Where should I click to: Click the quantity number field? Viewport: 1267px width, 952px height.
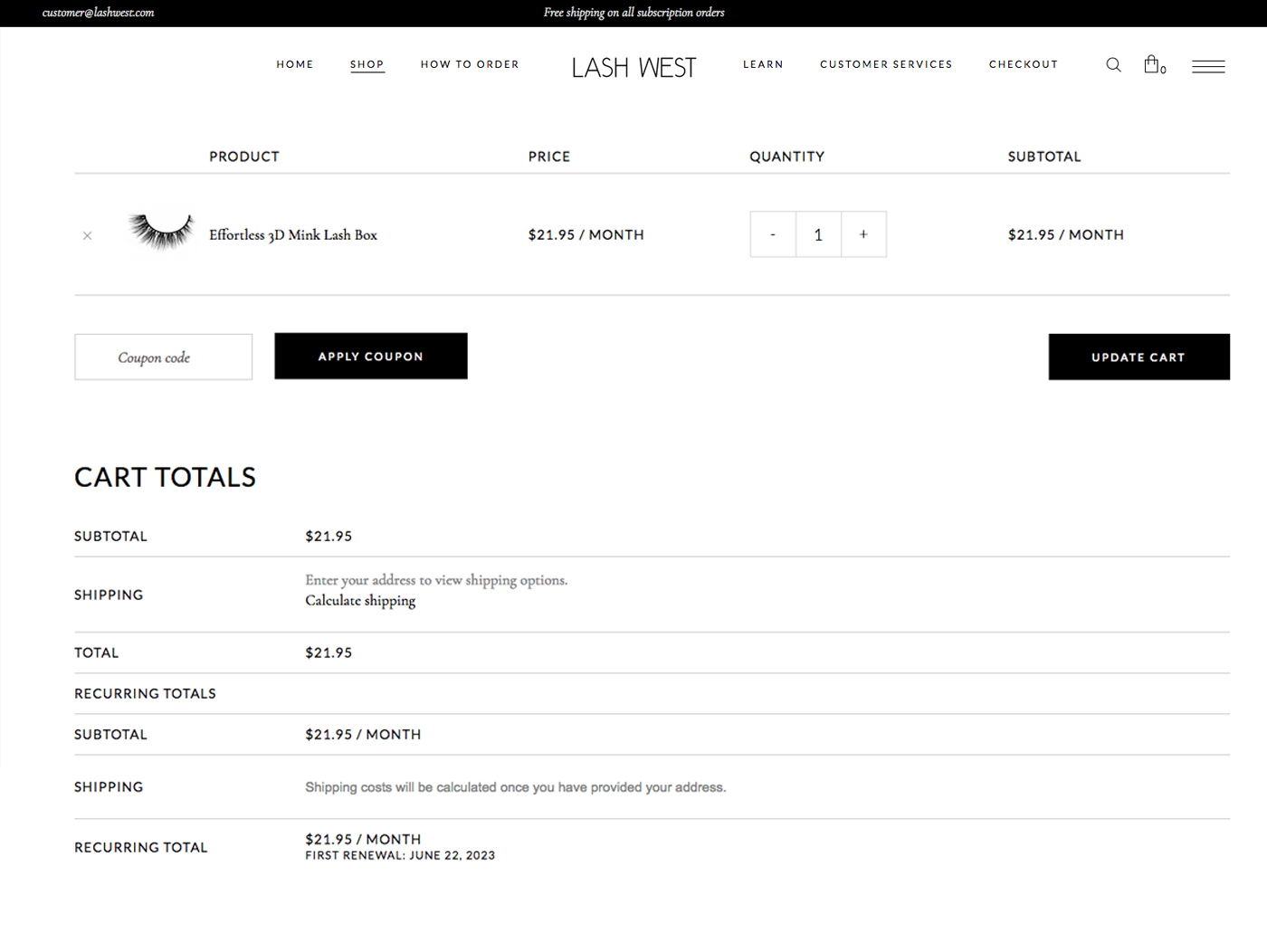(818, 234)
